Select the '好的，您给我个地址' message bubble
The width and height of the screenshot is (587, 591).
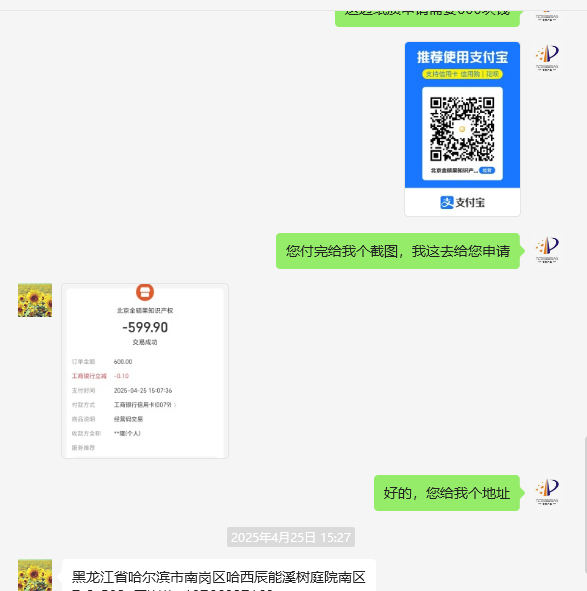pyautogui.click(x=447, y=493)
